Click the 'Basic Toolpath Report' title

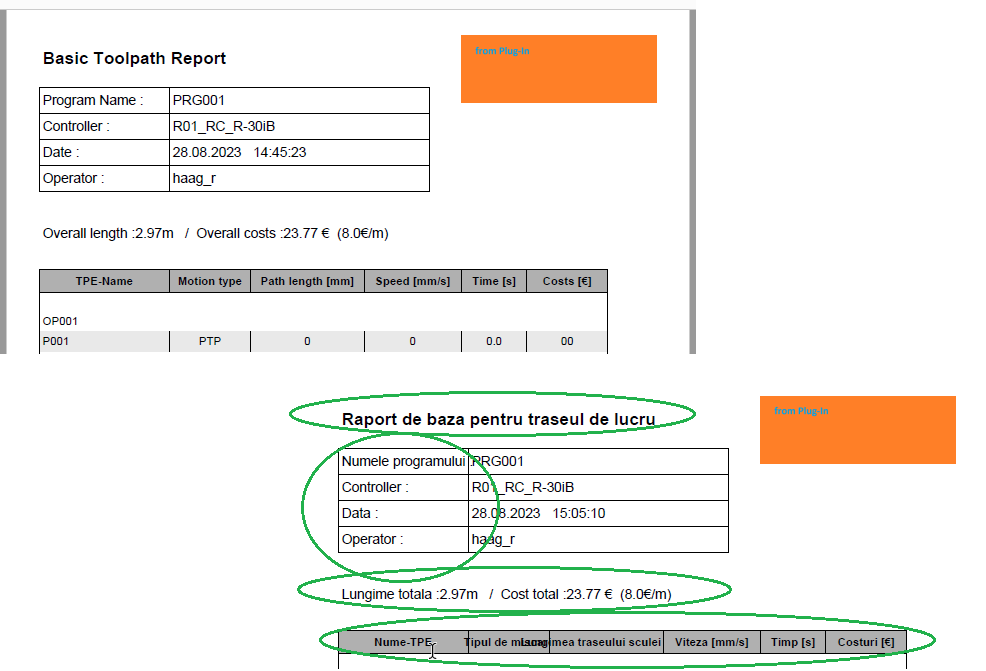[x=133, y=58]
